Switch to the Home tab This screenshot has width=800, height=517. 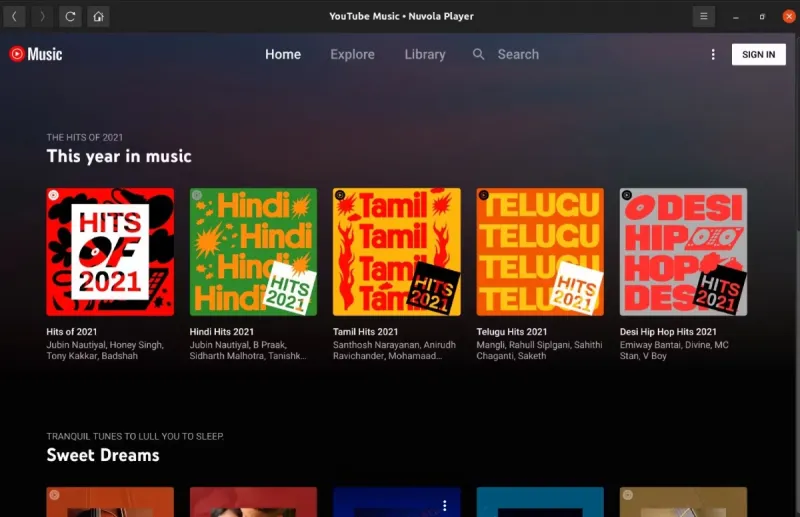283,54
